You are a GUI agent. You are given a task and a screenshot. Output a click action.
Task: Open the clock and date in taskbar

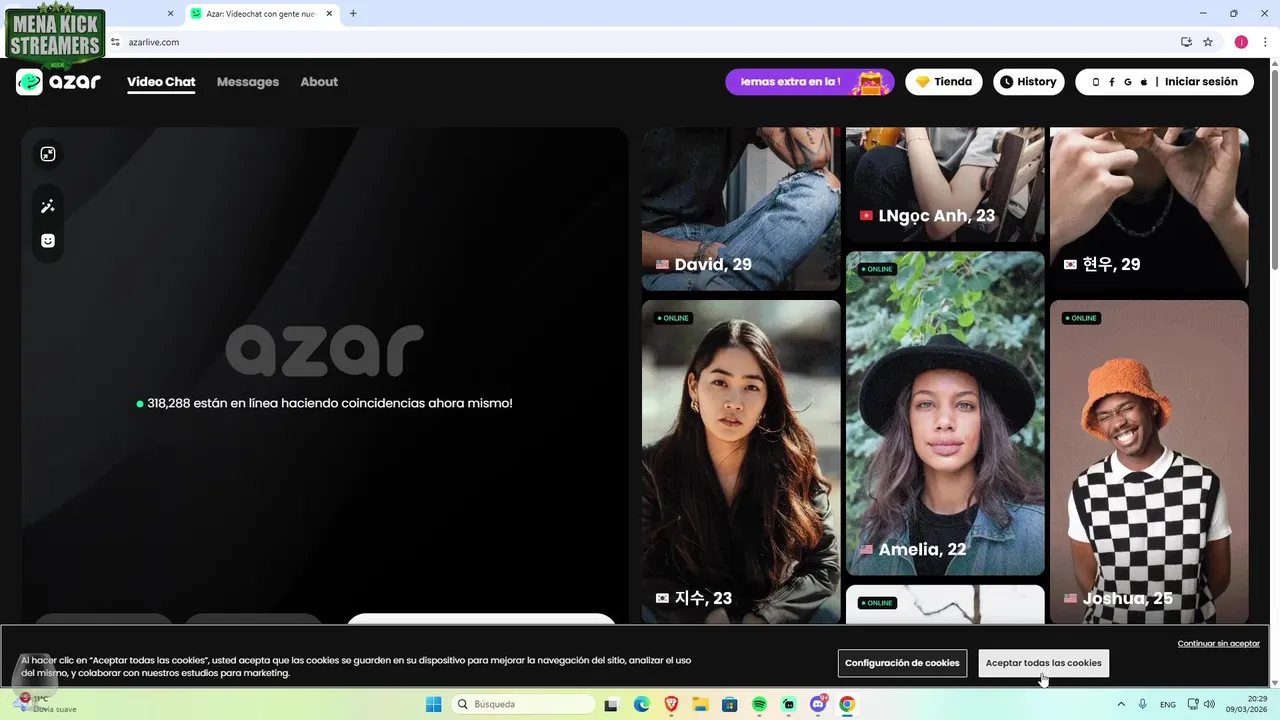click(x=1247, y=704)
